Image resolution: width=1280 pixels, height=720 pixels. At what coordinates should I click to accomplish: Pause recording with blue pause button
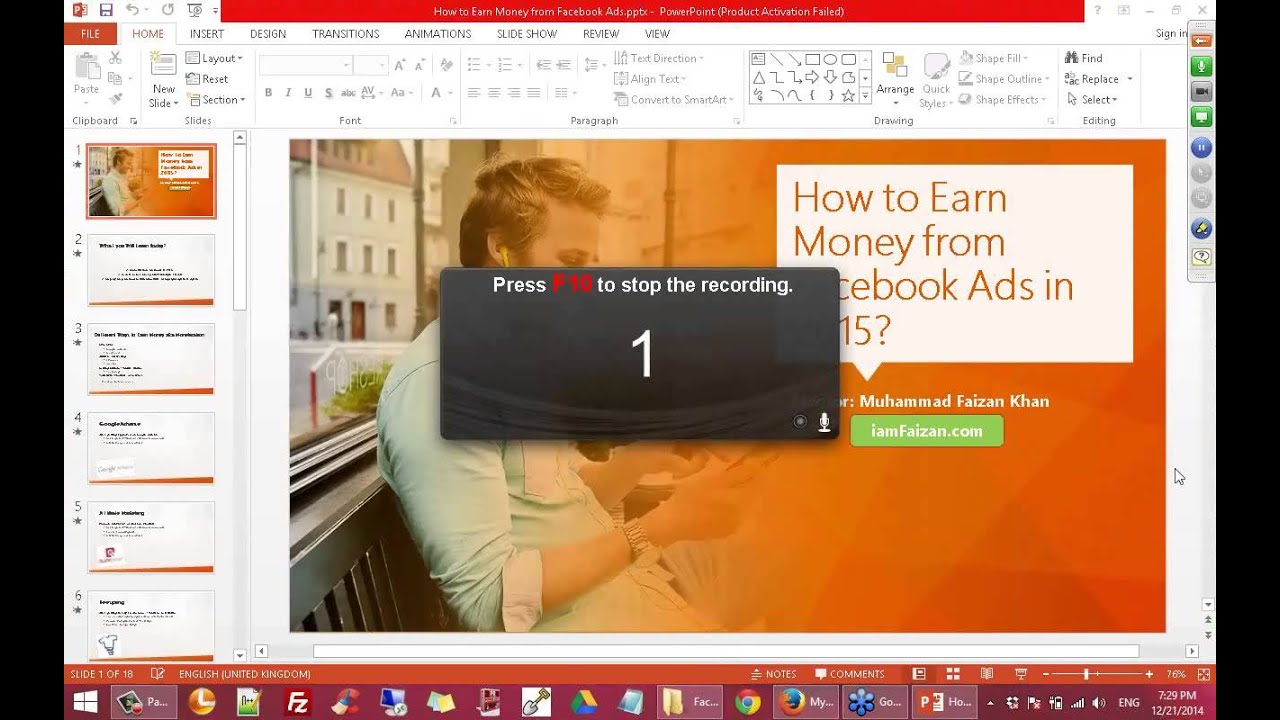tap(1201, 148)
